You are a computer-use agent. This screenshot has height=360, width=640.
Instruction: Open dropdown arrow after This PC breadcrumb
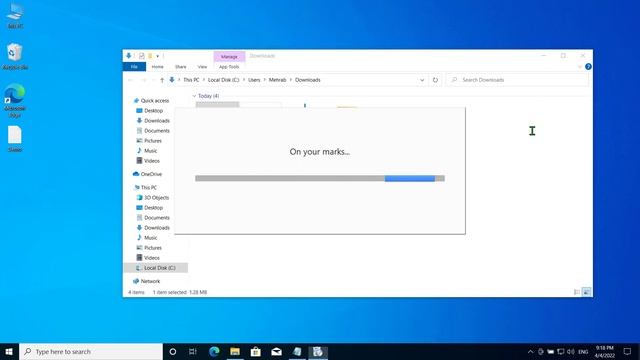(204, 80)
